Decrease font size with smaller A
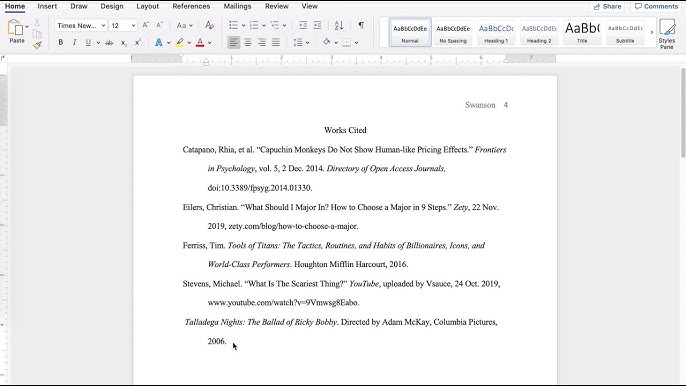This screenshot has width=686, height=386. tap(159, 25)
